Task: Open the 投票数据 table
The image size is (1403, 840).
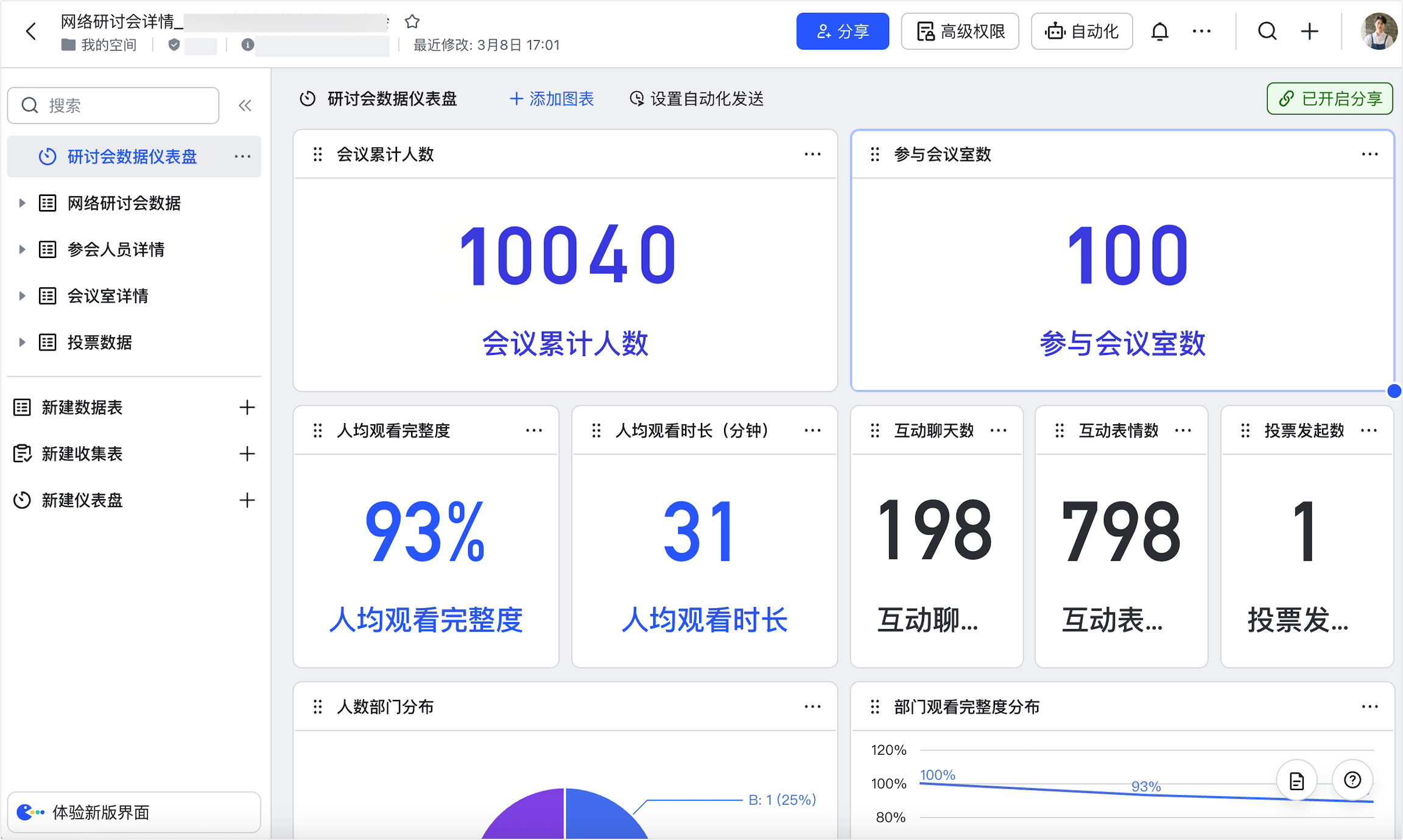Action: tap(100, 342)
